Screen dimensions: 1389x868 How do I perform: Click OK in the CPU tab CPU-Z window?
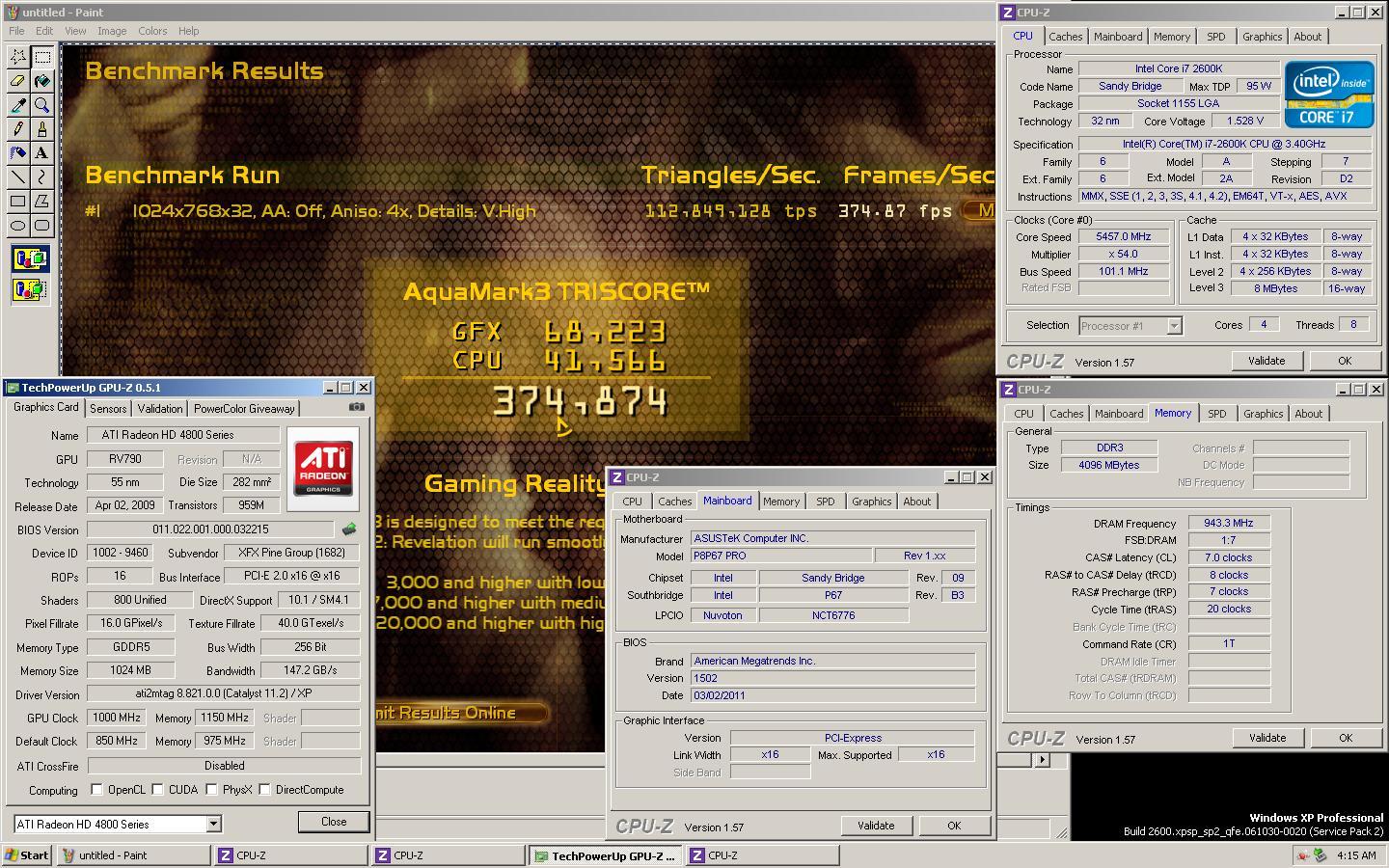coord(1345,361)
